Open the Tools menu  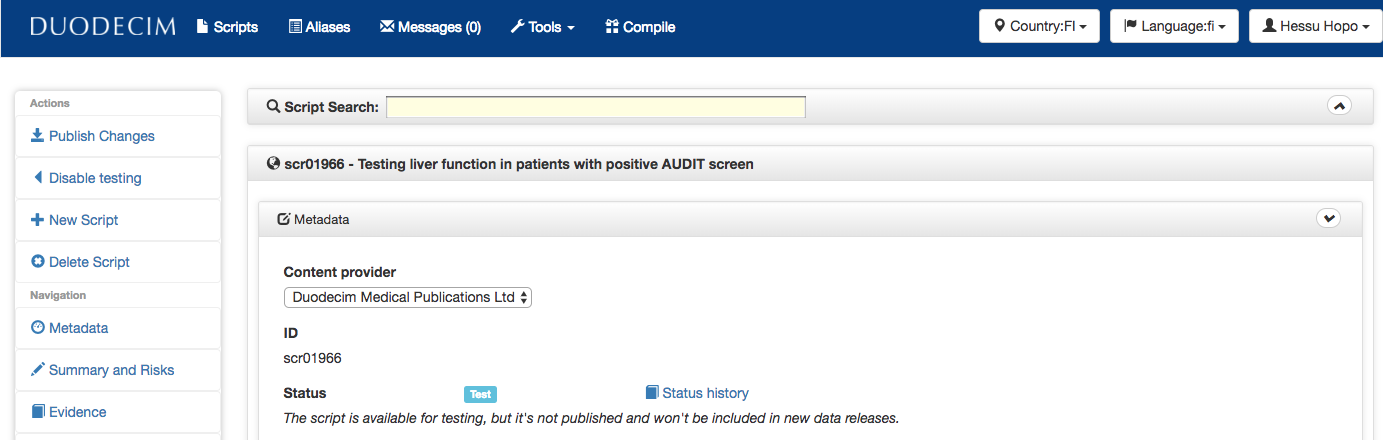pyautogui.click(x=542, y=27)
